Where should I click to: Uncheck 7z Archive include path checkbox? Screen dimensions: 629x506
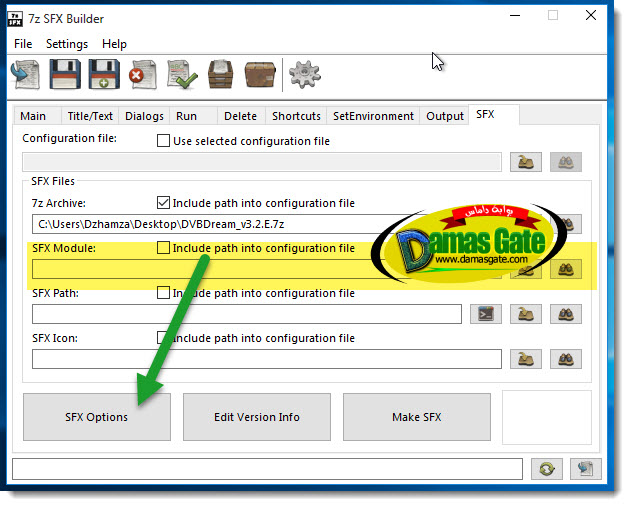(163, 203)
